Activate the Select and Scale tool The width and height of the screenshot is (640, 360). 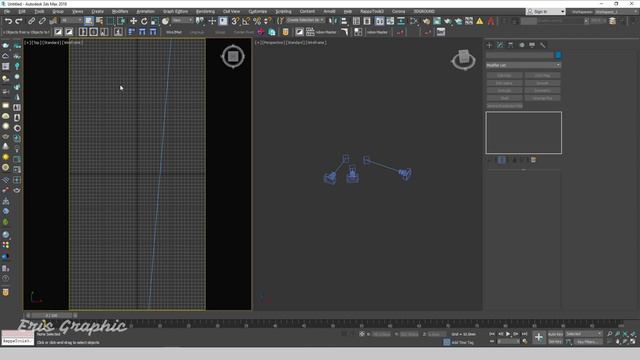pos(155,21)
